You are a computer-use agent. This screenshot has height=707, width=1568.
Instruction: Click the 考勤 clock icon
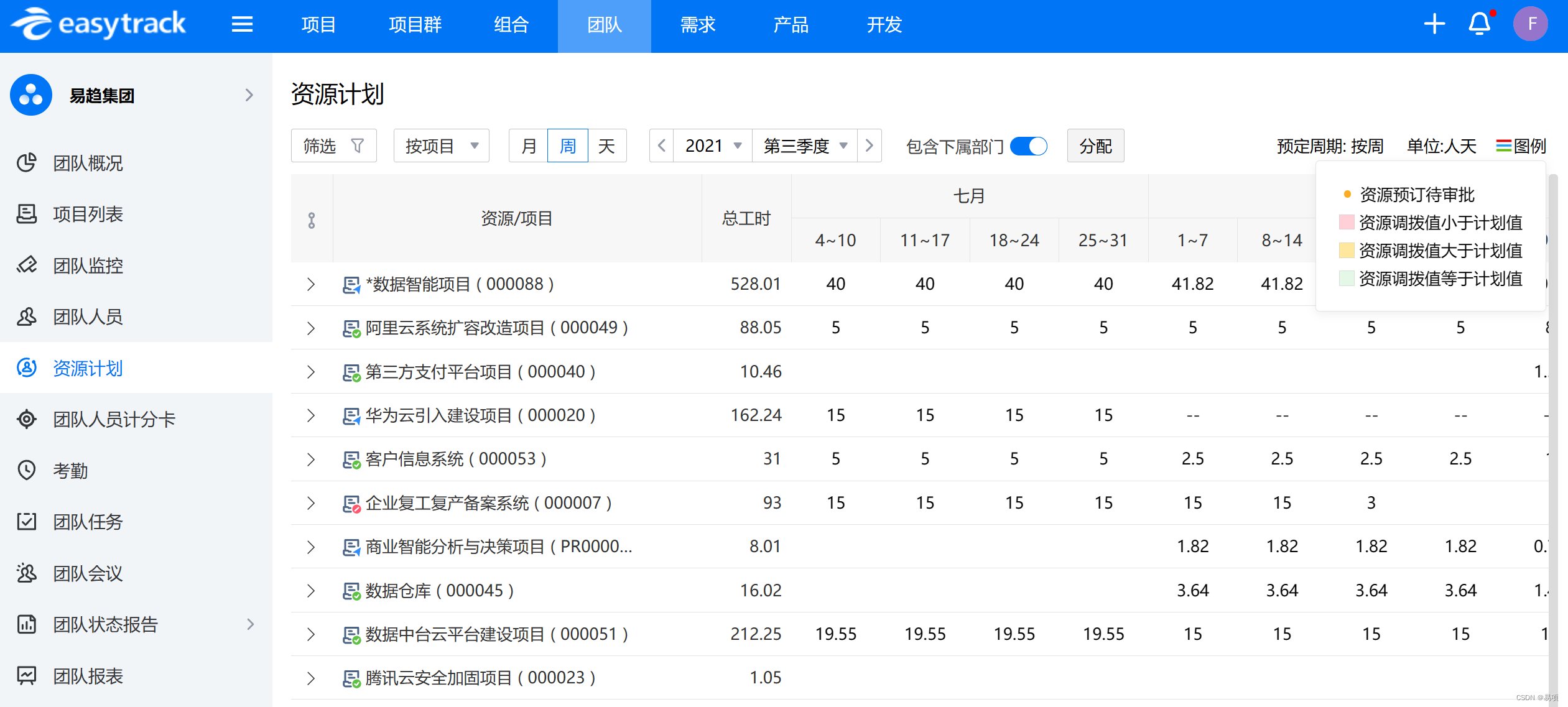[27, 470]
